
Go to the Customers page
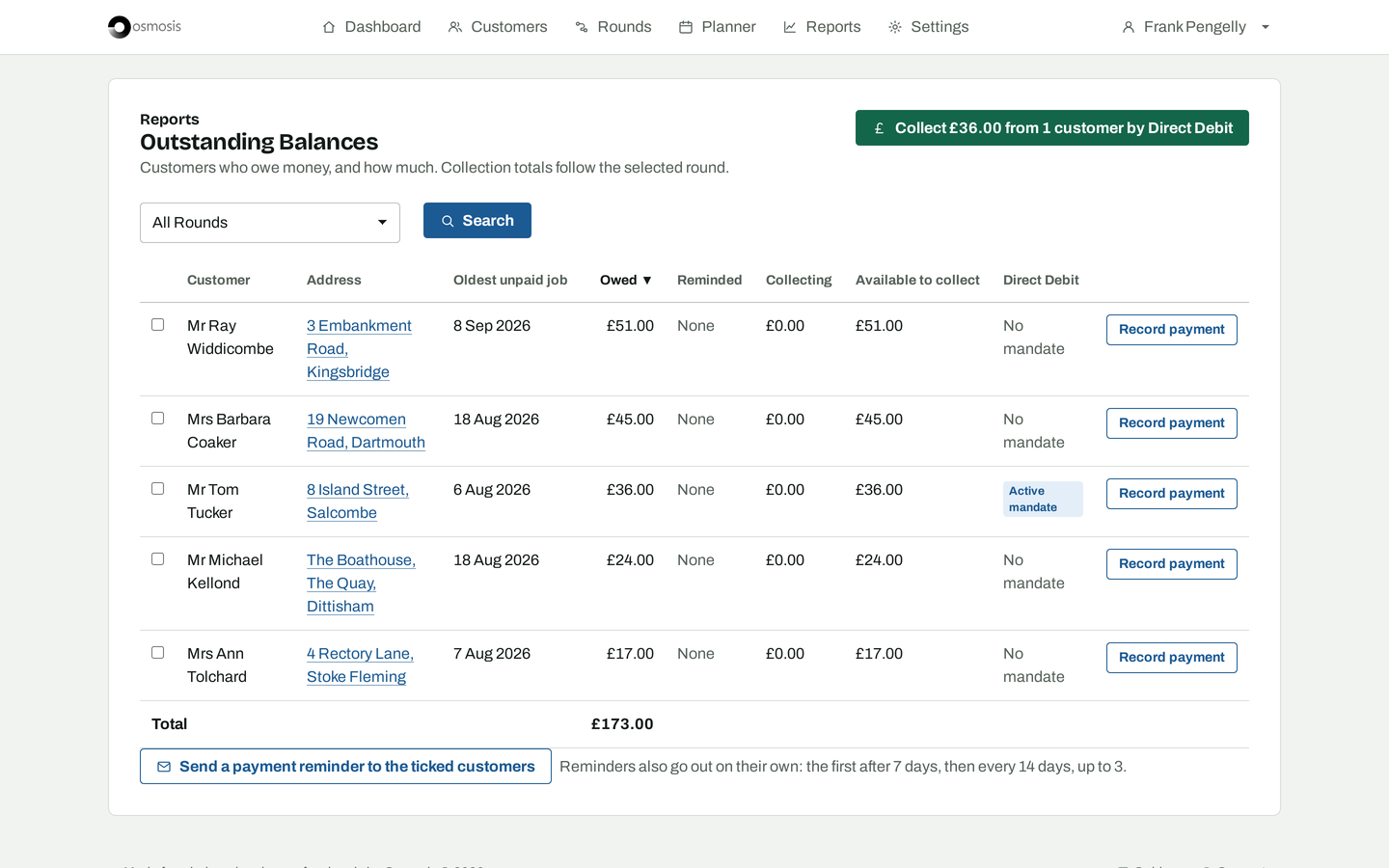click(498, 27)
